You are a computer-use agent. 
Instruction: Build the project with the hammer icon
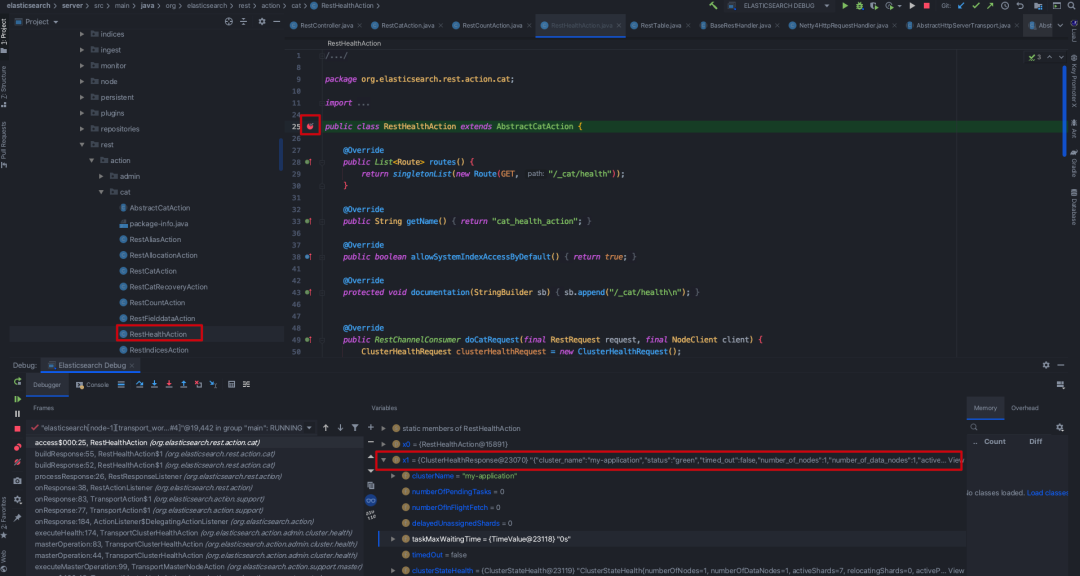[x=713, y=6]
